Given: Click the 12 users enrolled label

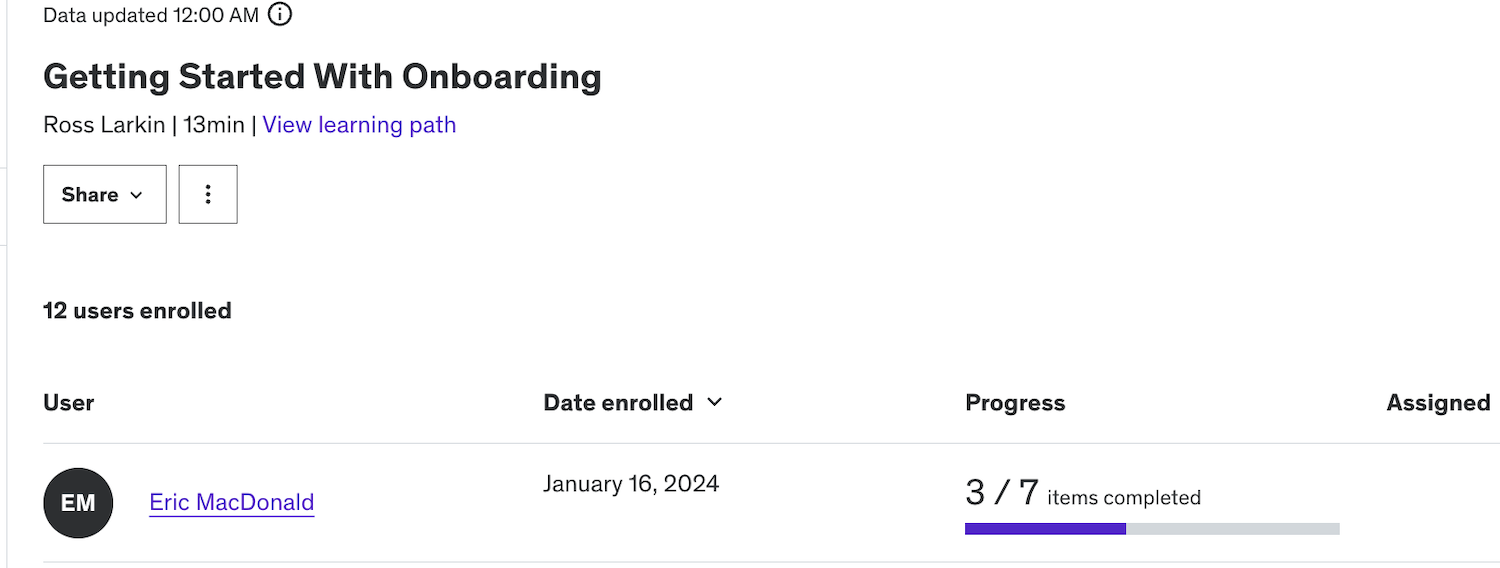Looking at the screenshot, I should (x=137, y=311).
